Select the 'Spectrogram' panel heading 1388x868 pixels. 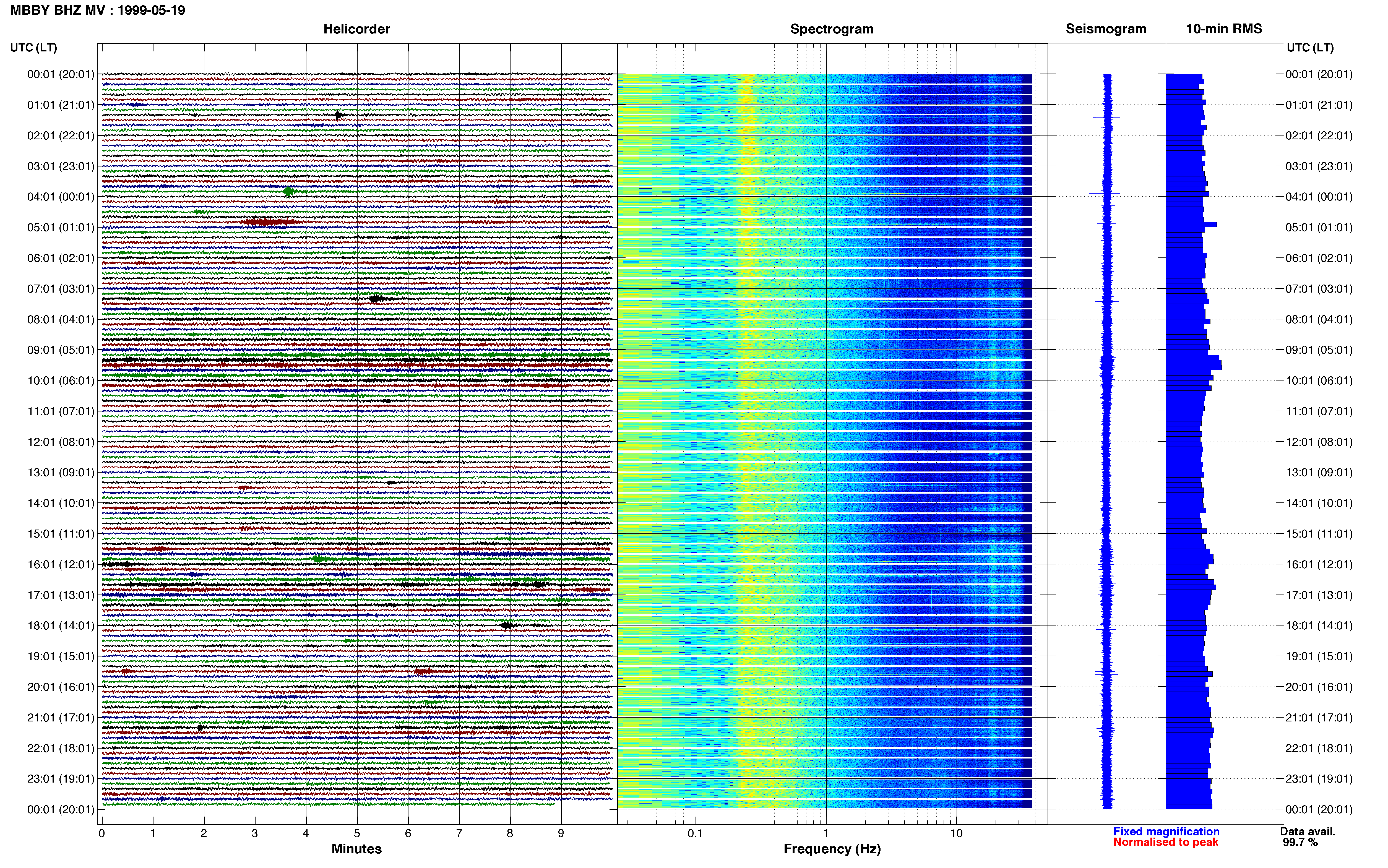(x=832, y=29)
